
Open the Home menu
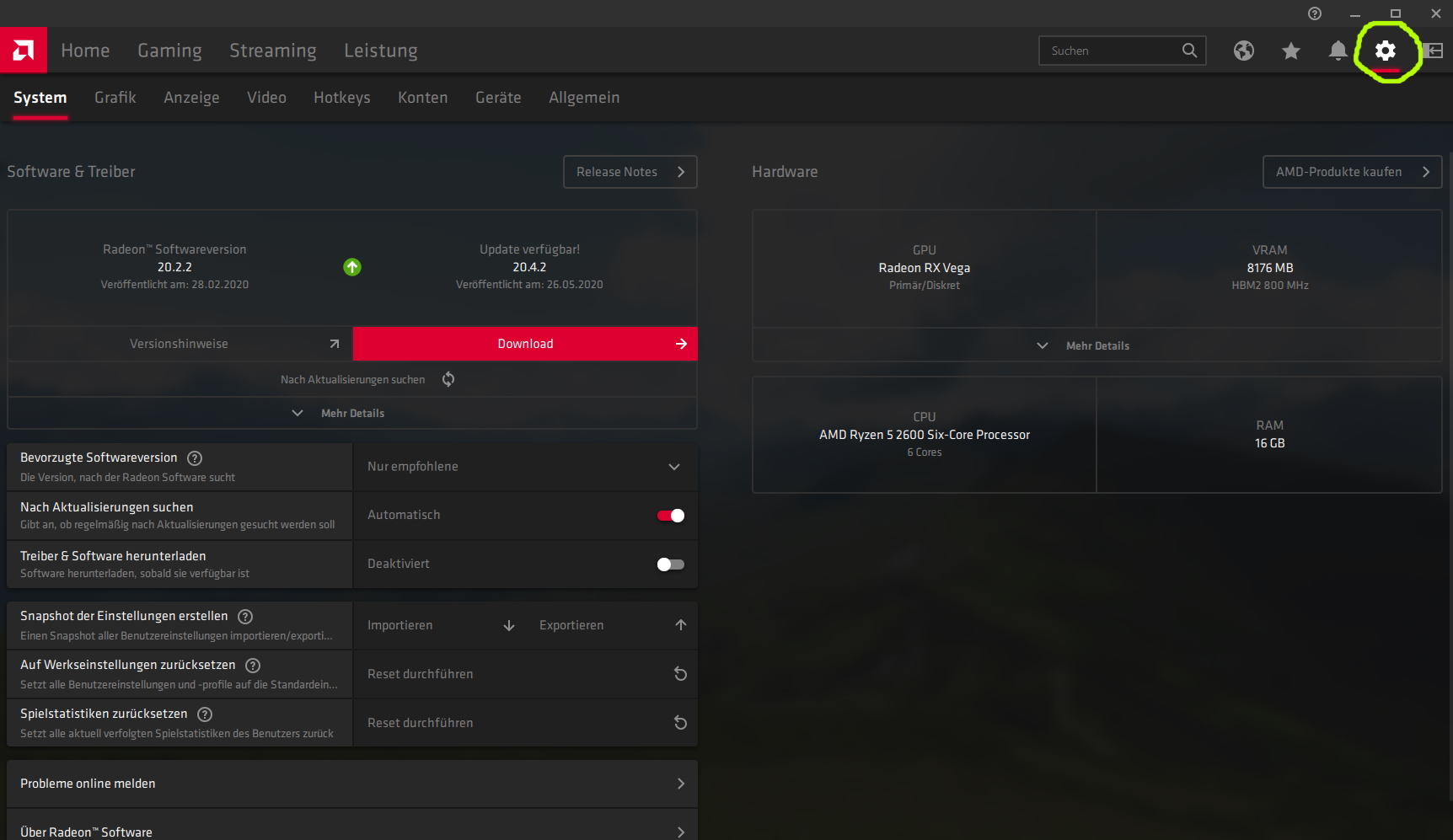pyautogui.click(x=85, y=51)
